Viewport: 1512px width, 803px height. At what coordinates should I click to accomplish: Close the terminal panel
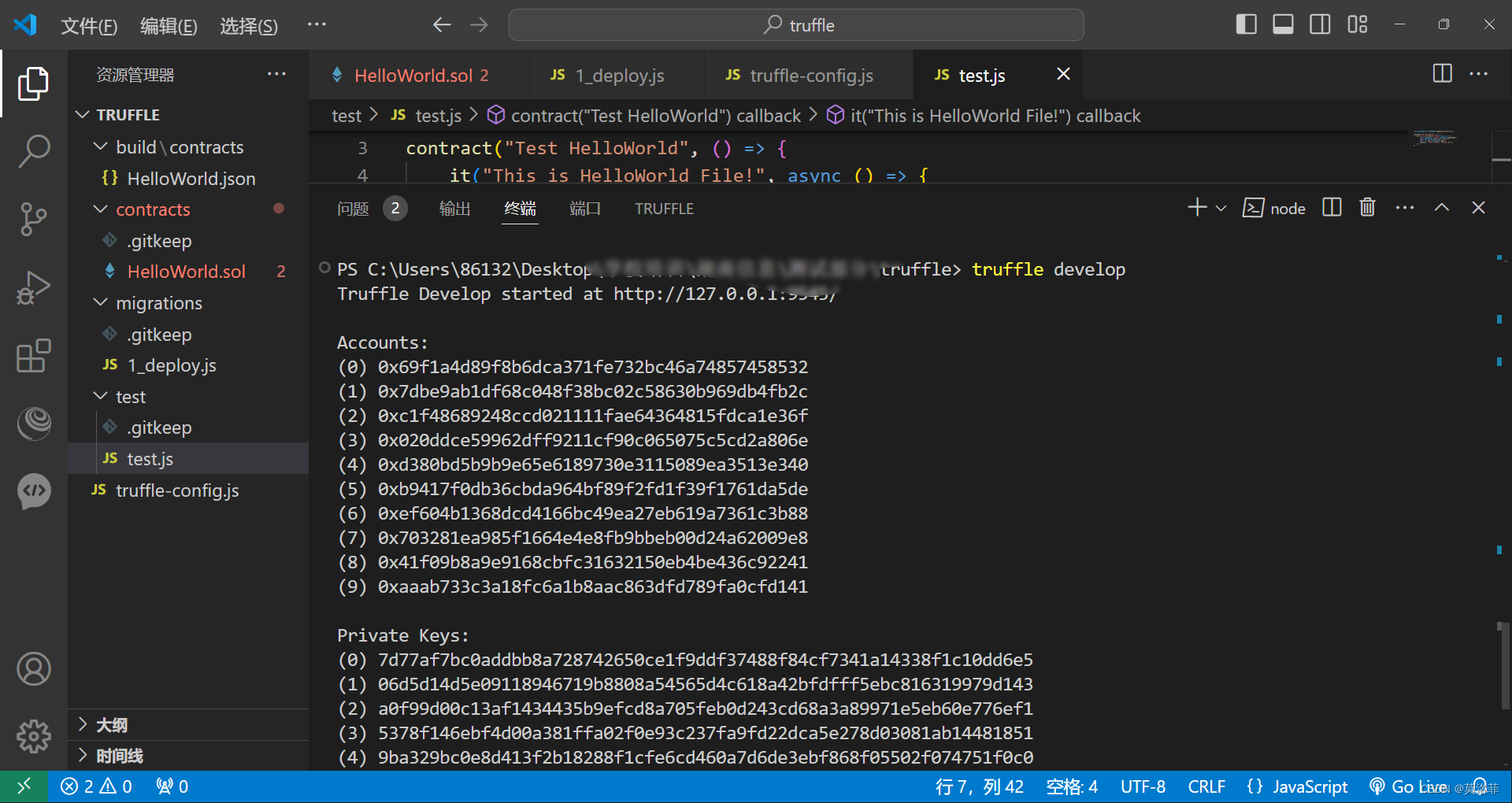pos(1478,208)
